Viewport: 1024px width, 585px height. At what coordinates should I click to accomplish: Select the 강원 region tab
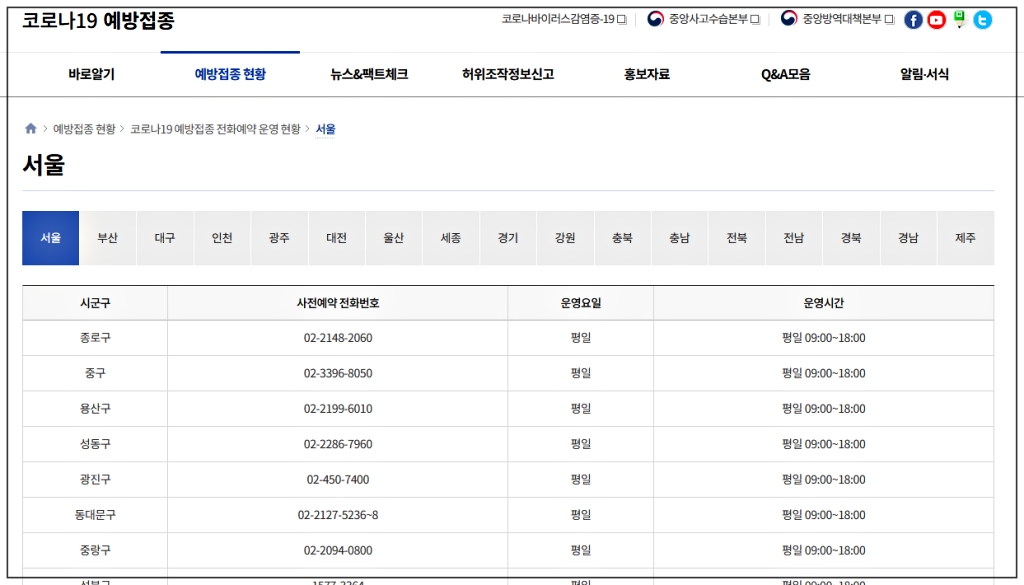coord(565,238)
